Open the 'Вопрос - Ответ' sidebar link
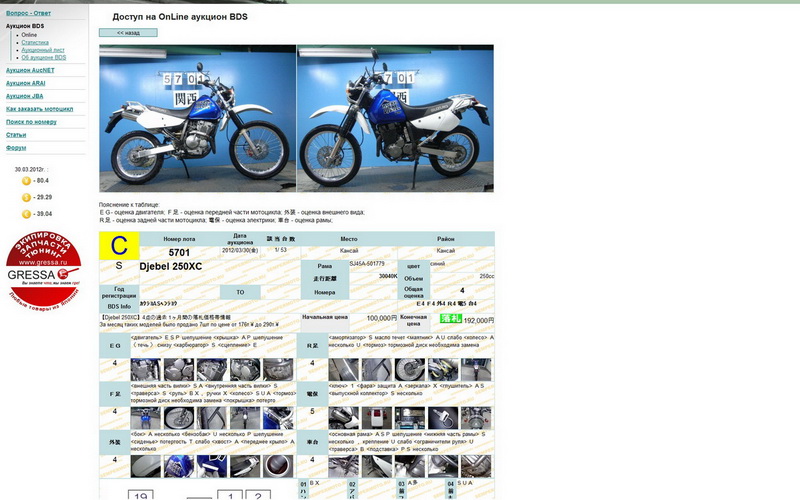800x500 pixels. point(29,13)
